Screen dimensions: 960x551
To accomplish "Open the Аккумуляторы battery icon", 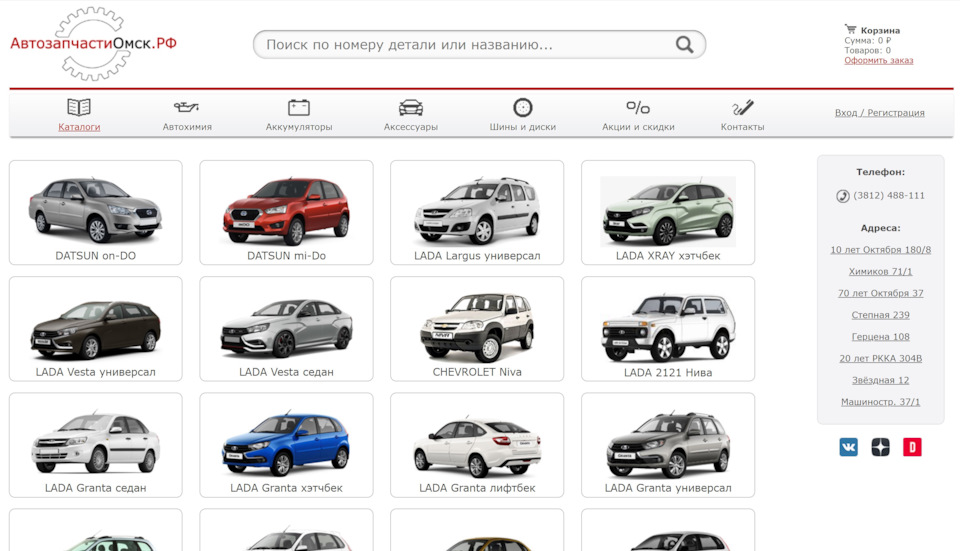I will (299, 107).
